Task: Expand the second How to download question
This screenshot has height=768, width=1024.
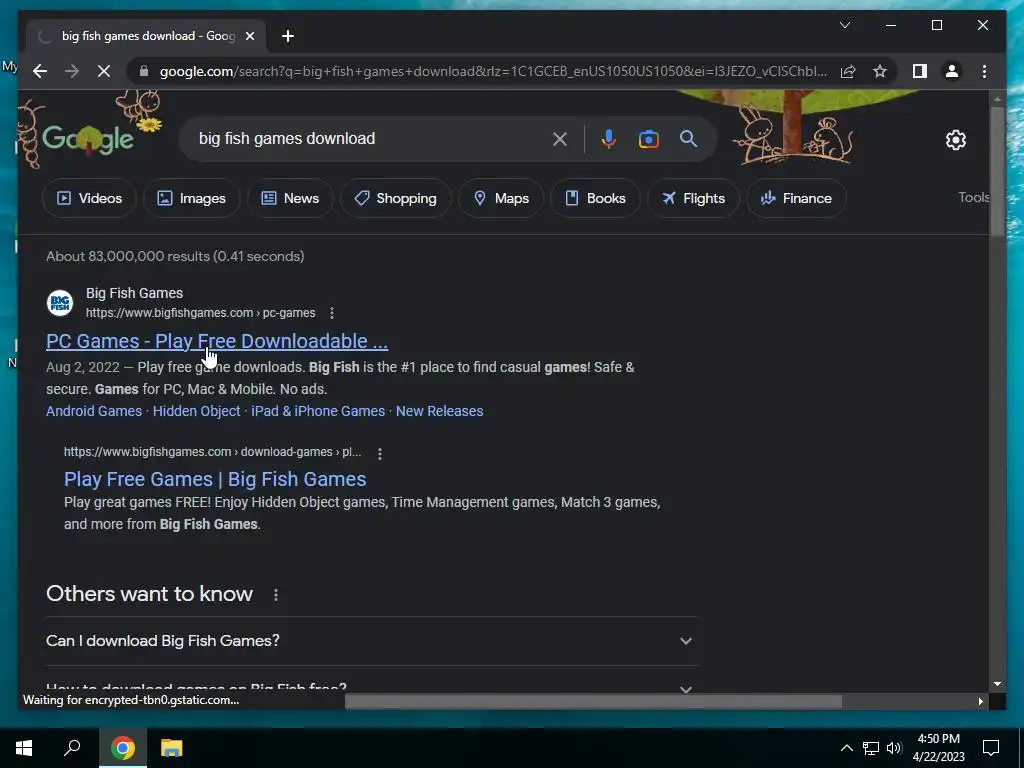Action: [x=372, y=687]
